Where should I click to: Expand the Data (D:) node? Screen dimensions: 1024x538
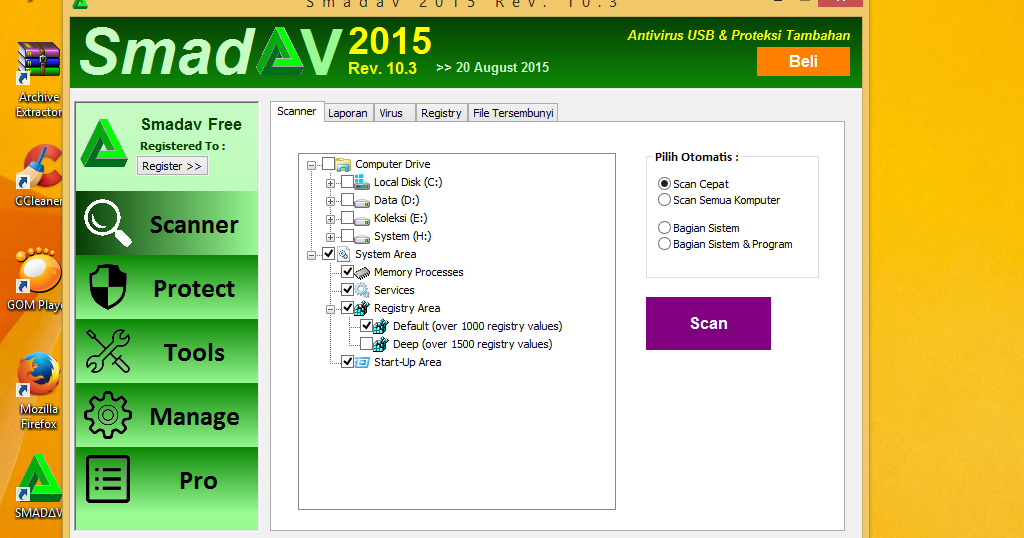pyautogui.click(x=330, y=201)
